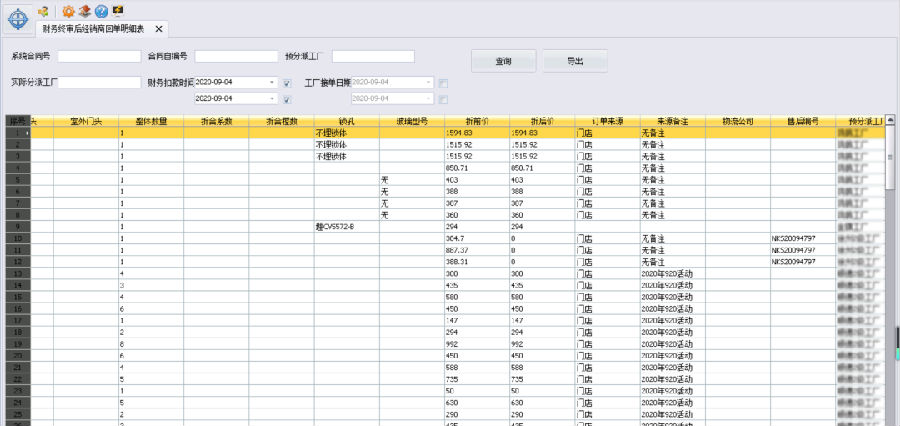
Task: Close the 财务终审后经销商回单明细表 tab
Action: (159, 29)
